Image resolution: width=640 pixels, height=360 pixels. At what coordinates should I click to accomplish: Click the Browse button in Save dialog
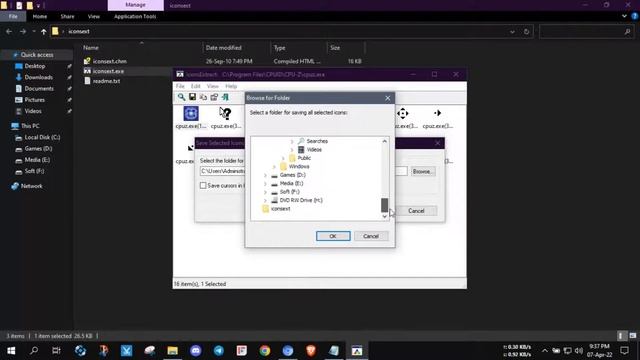pyautogui.click(x=422, y=171)
